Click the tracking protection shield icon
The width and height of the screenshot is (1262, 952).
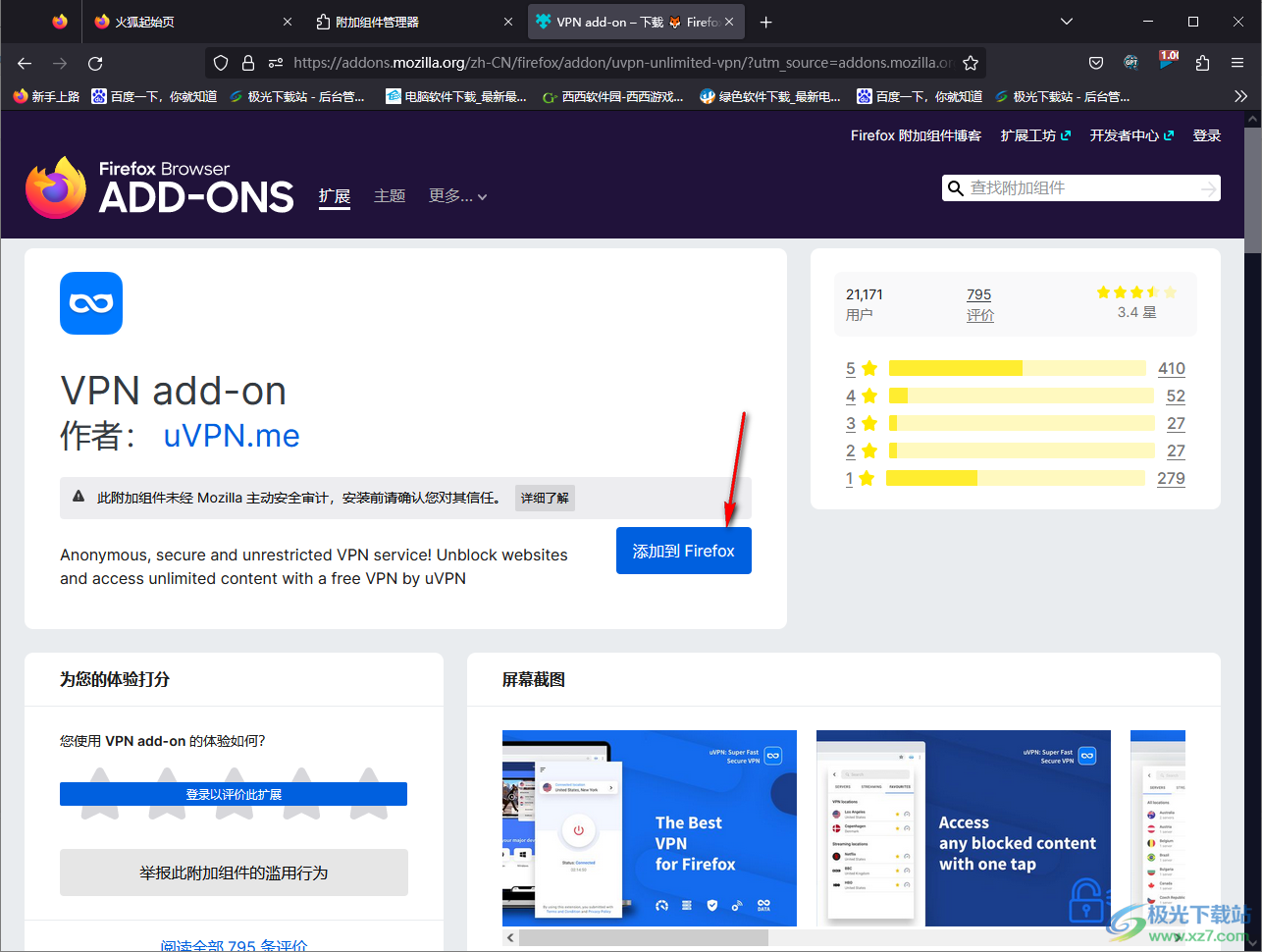pyautogui.click(x=221, y=63)
